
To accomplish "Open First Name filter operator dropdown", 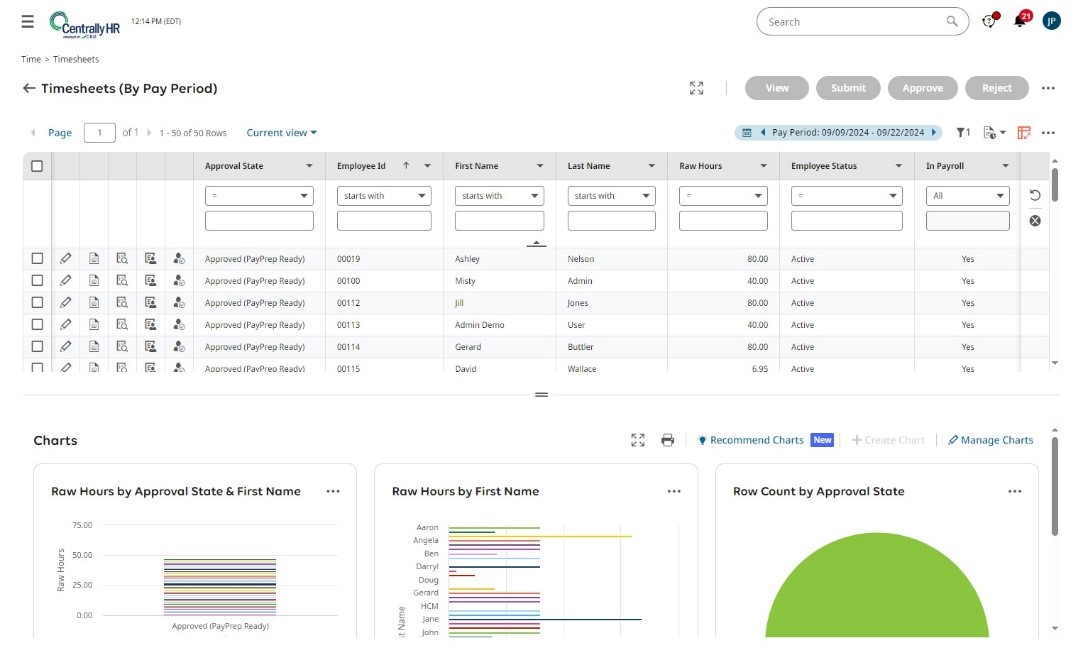I will [499, 196].
